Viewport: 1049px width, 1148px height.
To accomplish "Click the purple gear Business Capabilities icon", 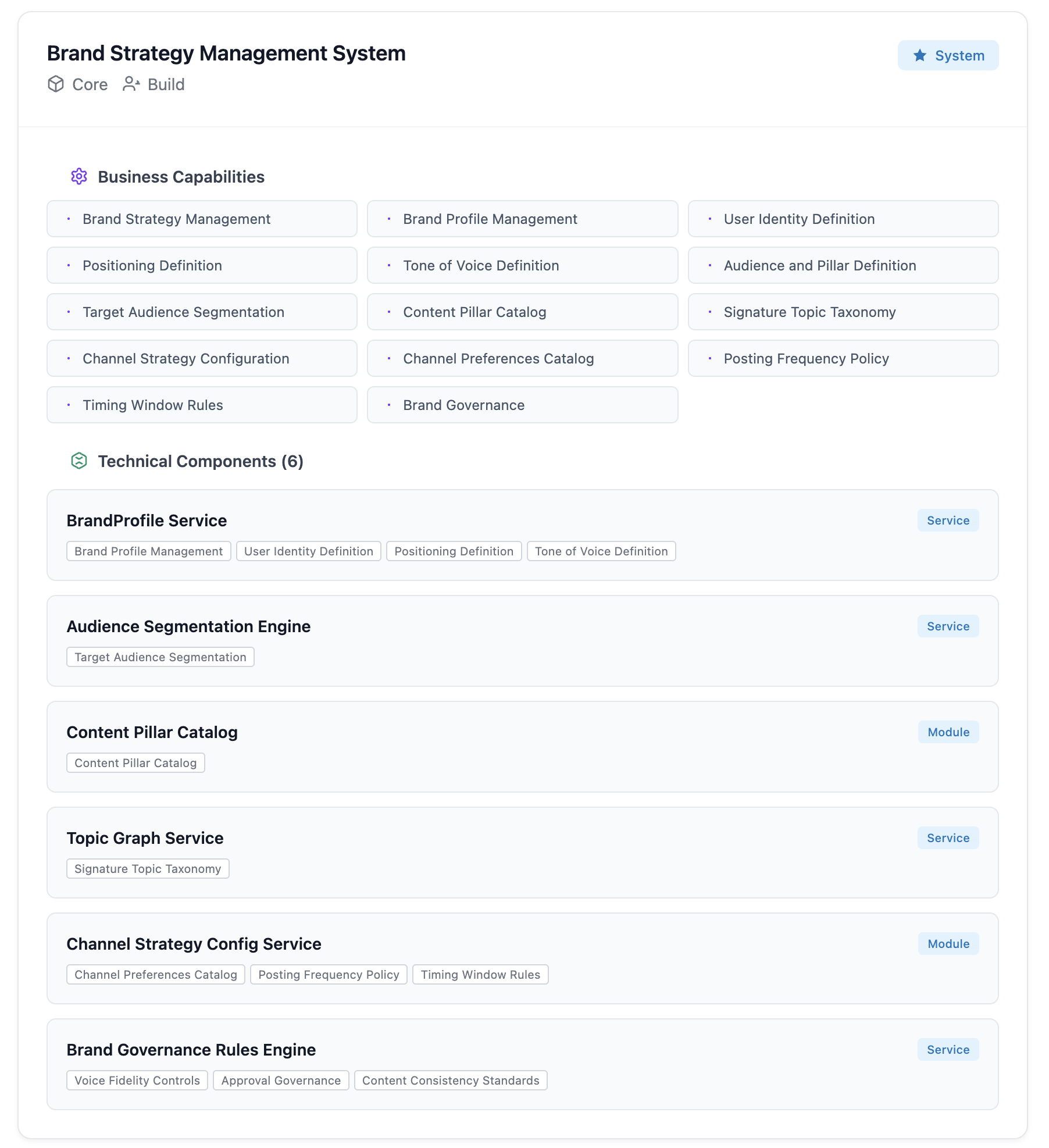I will [x=79, y=177].
